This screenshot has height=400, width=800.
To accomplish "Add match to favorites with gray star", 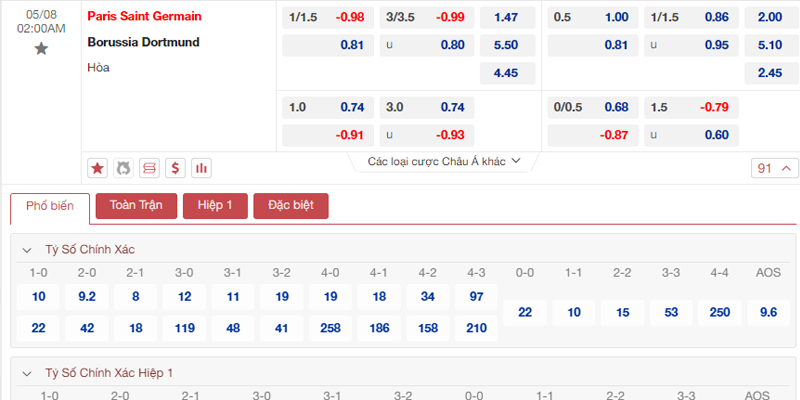I will pos(41,48).
